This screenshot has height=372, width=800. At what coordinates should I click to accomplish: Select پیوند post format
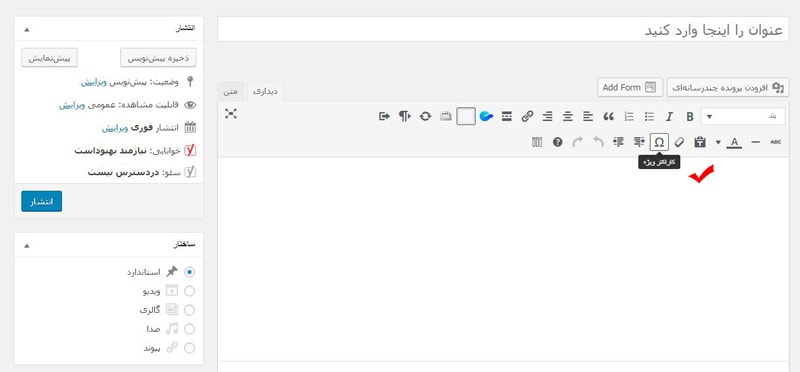pos(189,349)
